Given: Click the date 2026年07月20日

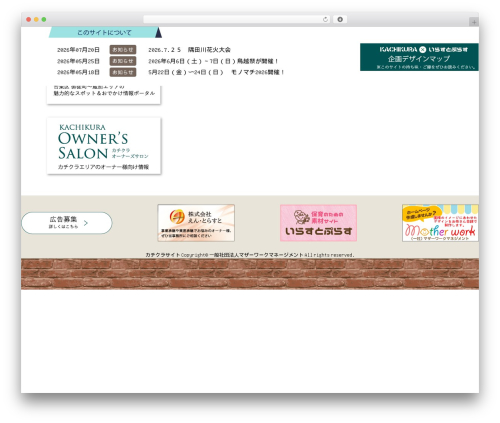Looking at the screenshot, I should [x=78, y=50].
